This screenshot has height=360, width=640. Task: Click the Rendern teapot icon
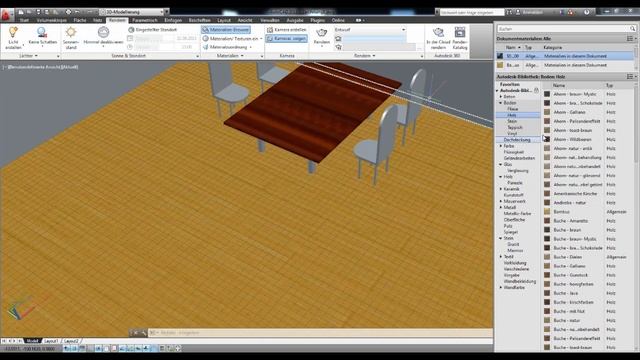pyautogui.click(x=322, y=33)
